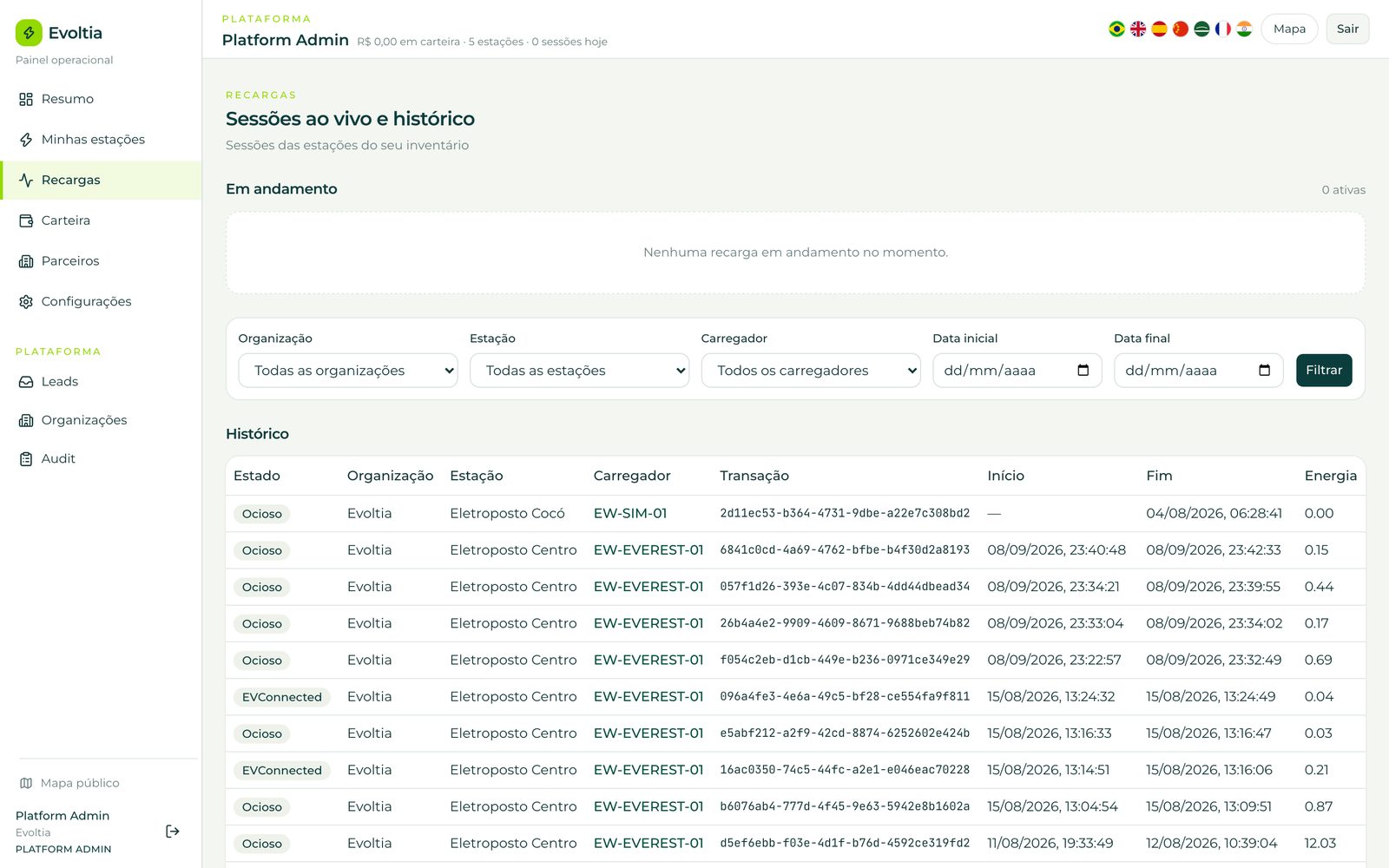
Task: Click the Evoltia lightning logo icon
Action: 29,33
